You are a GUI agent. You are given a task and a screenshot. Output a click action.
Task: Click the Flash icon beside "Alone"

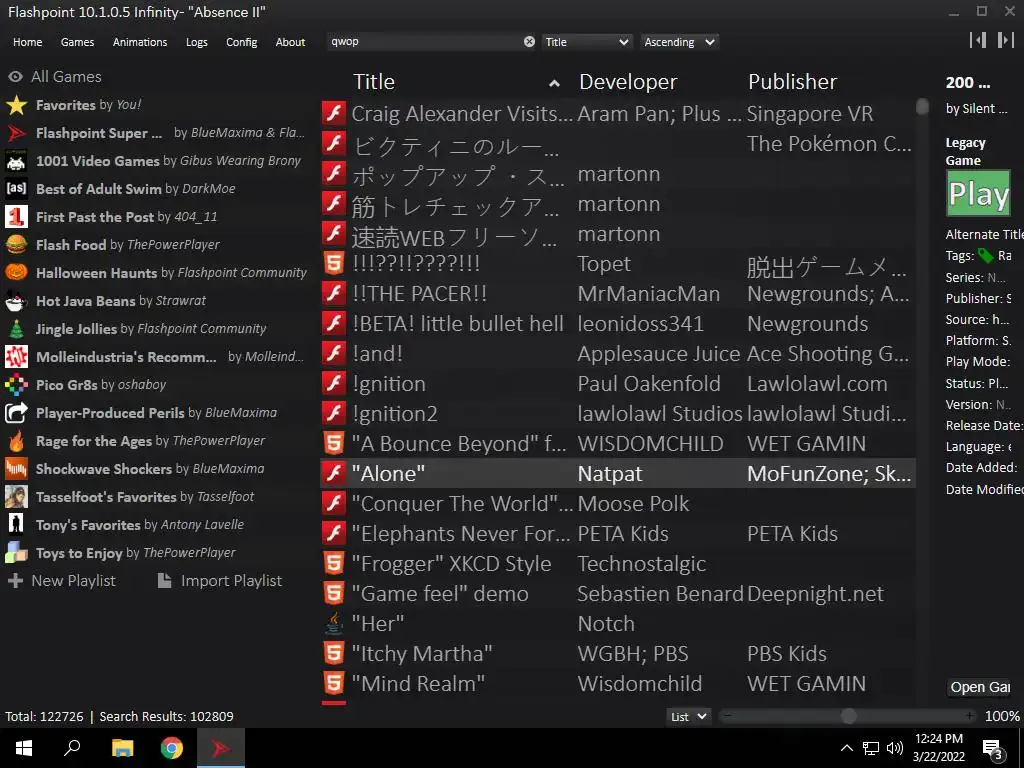(x=334, y=473)
